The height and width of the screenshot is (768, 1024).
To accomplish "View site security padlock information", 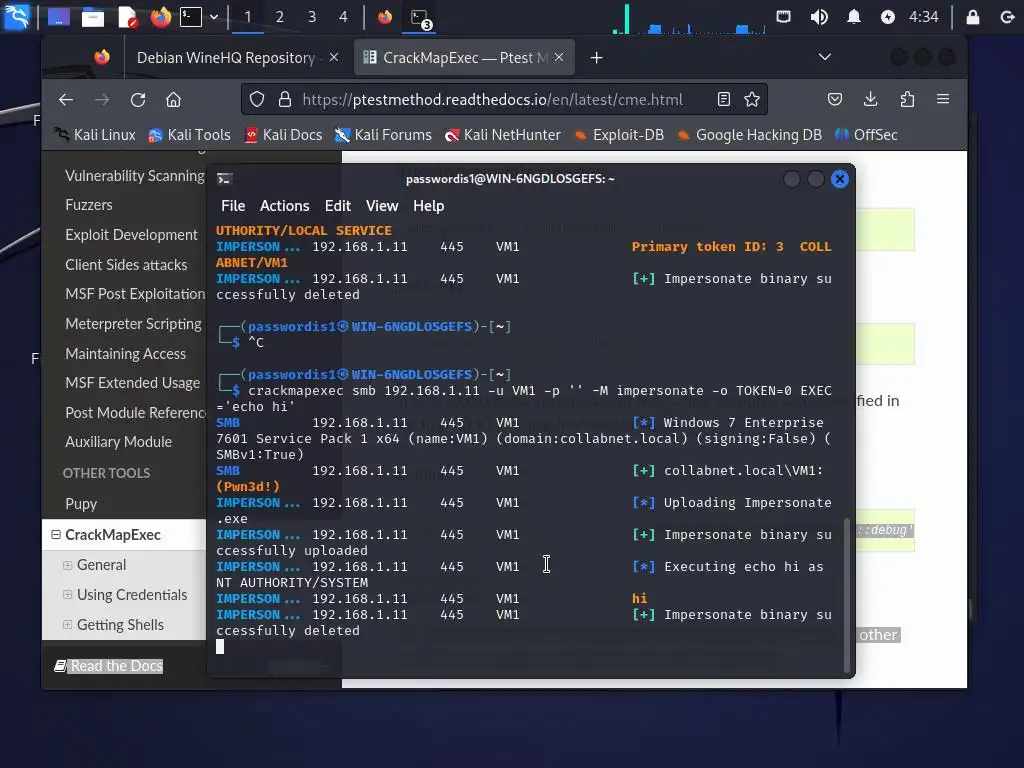I will coord(285,99).
